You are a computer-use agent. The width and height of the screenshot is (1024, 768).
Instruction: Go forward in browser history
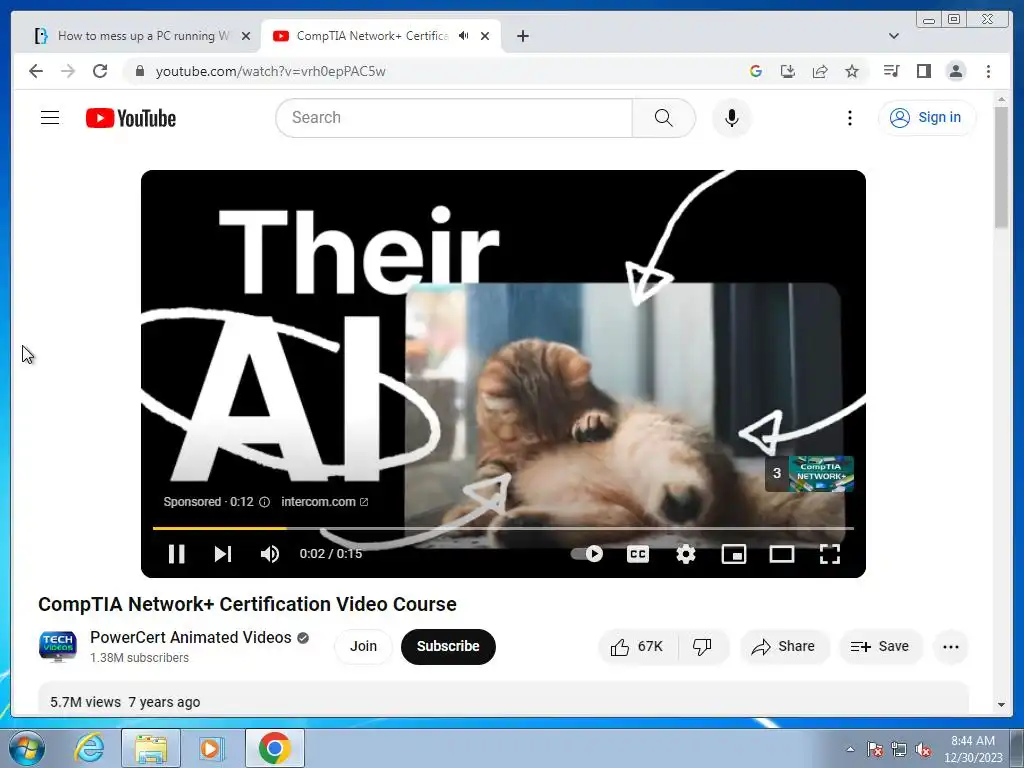68,71
